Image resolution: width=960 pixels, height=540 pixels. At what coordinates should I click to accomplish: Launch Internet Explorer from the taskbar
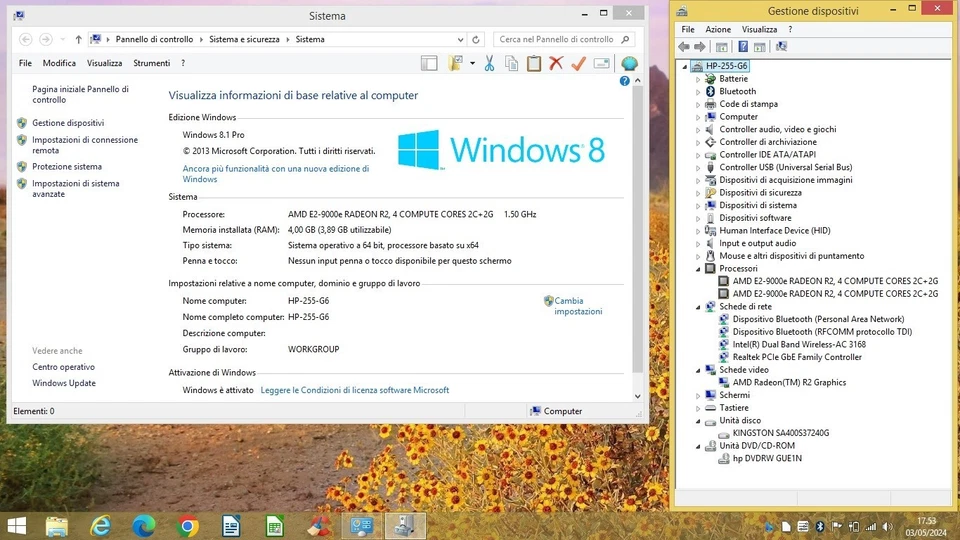click(x=100, y=527)
